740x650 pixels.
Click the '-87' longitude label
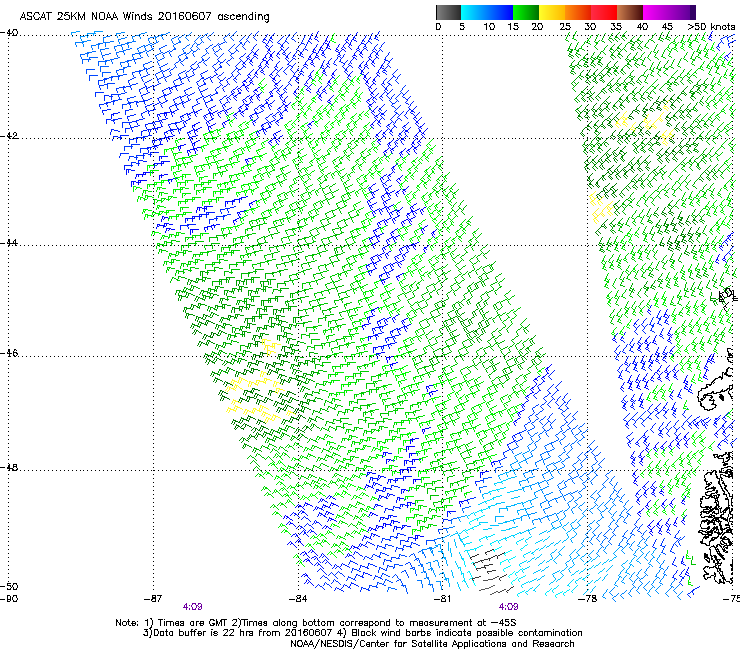tap(153, 599)
